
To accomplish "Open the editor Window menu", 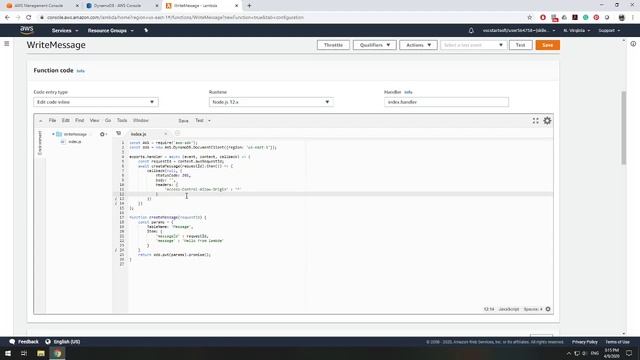I will pyautogui.click(x=140, y=120).
